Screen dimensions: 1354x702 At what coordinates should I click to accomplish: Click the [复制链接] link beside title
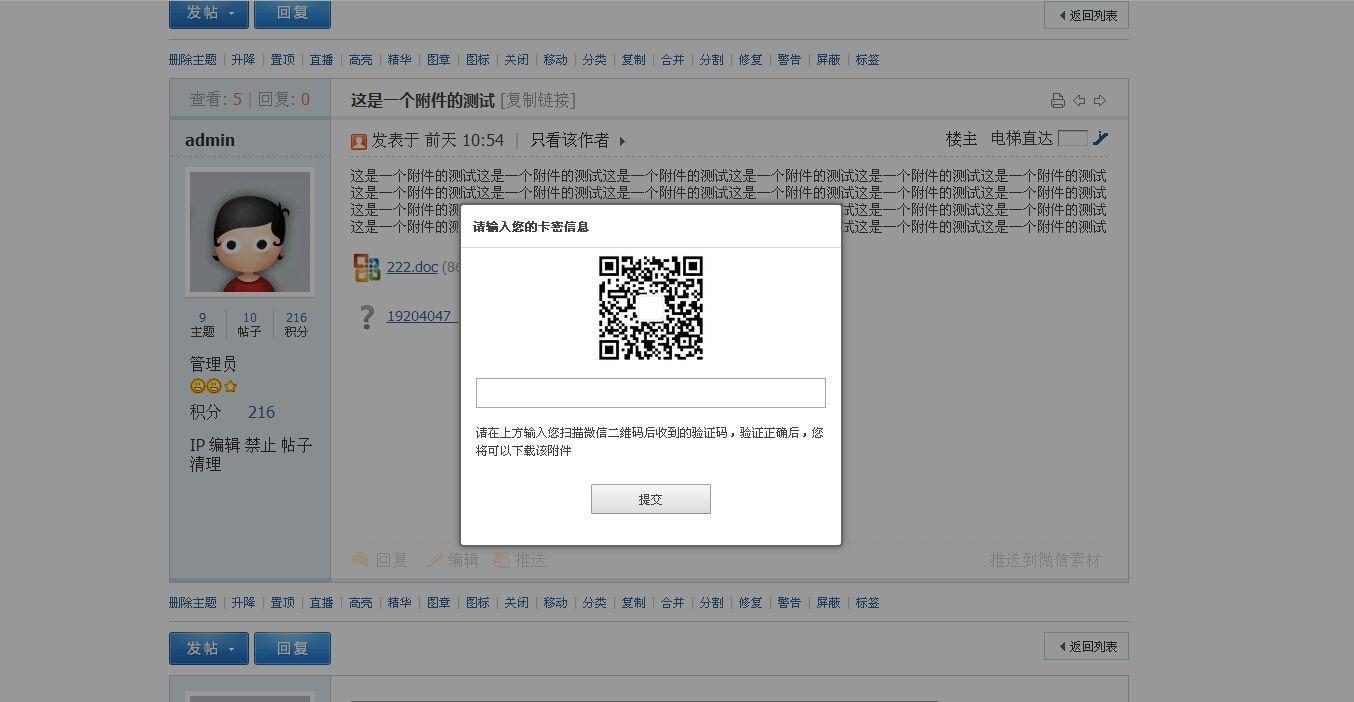[538, 100]
